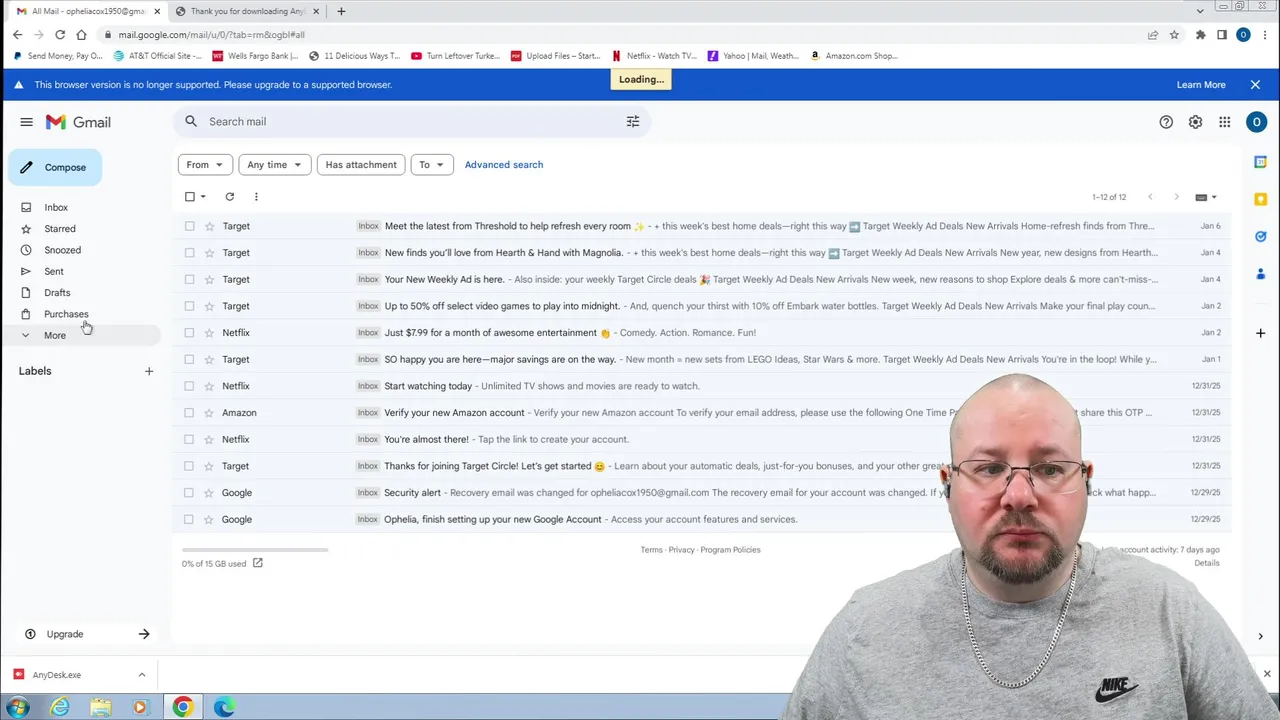Open Gmail support help icon
The height and width of the screenshot is (720, 1280).
tap(1166, 122)
